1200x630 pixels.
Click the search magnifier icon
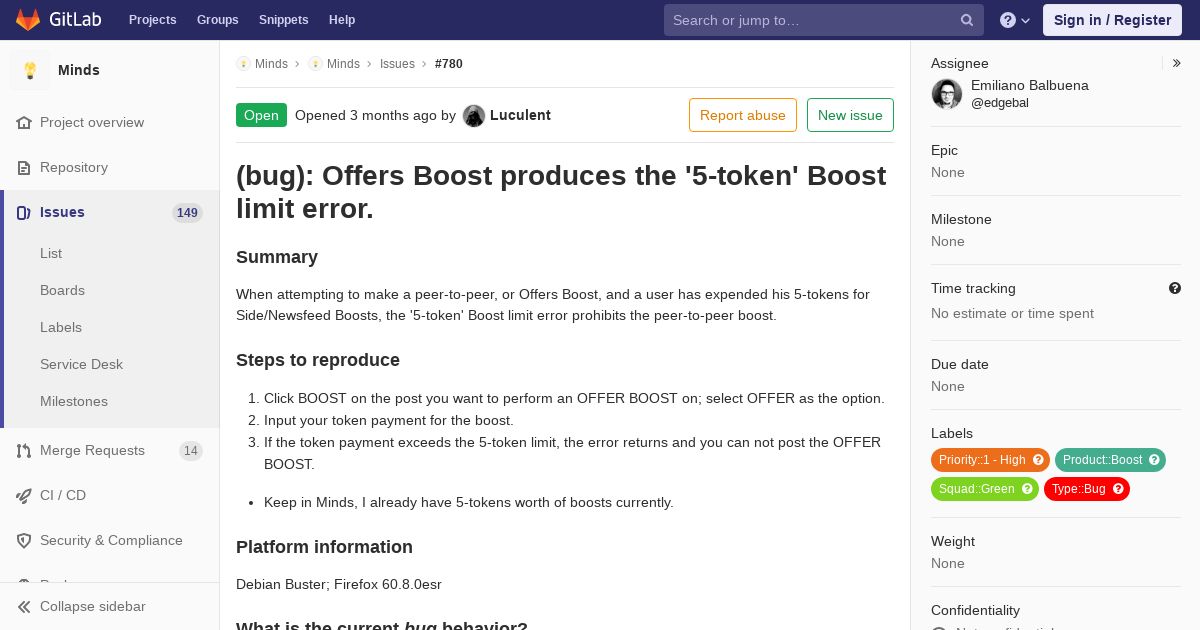[967, 20]
